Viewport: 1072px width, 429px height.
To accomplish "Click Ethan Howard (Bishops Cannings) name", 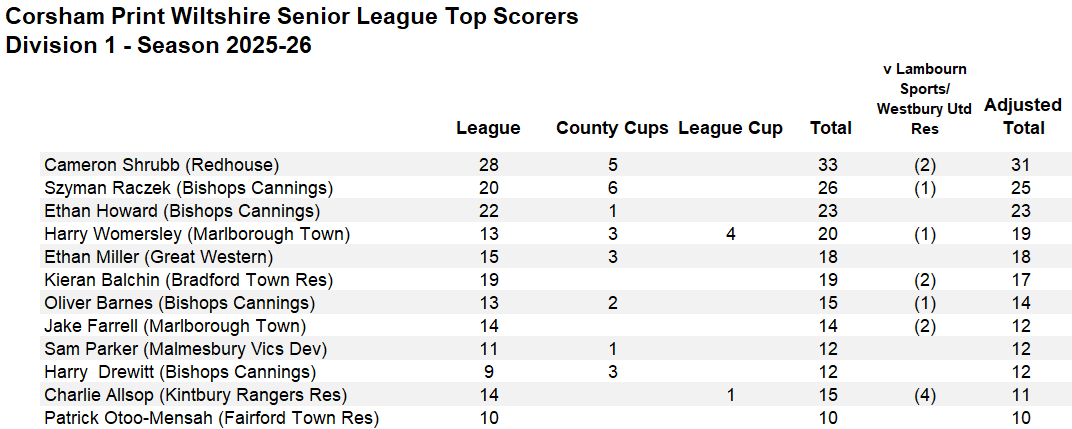I will [183, 211].
